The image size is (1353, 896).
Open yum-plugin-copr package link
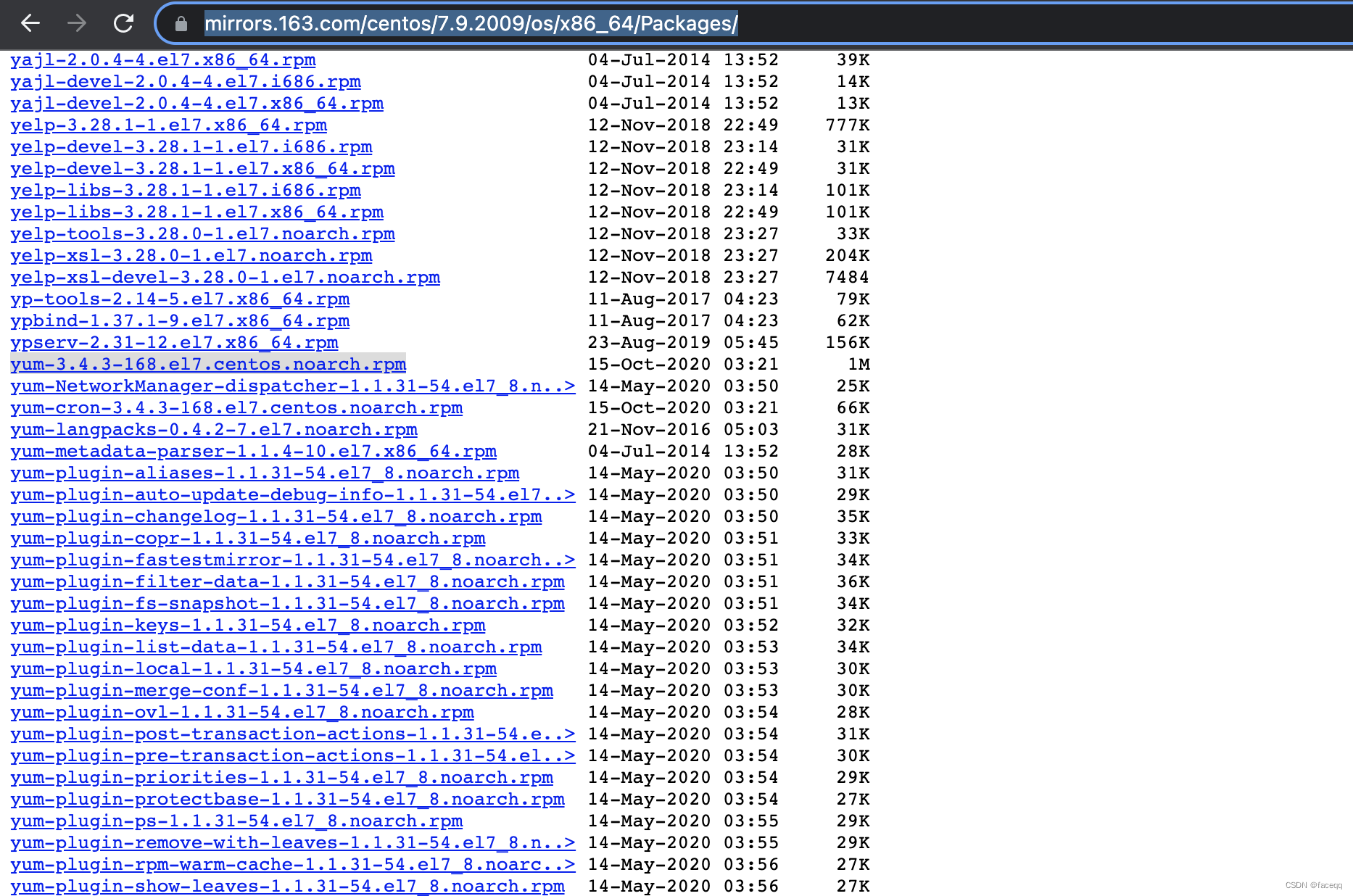pos(248,539)
